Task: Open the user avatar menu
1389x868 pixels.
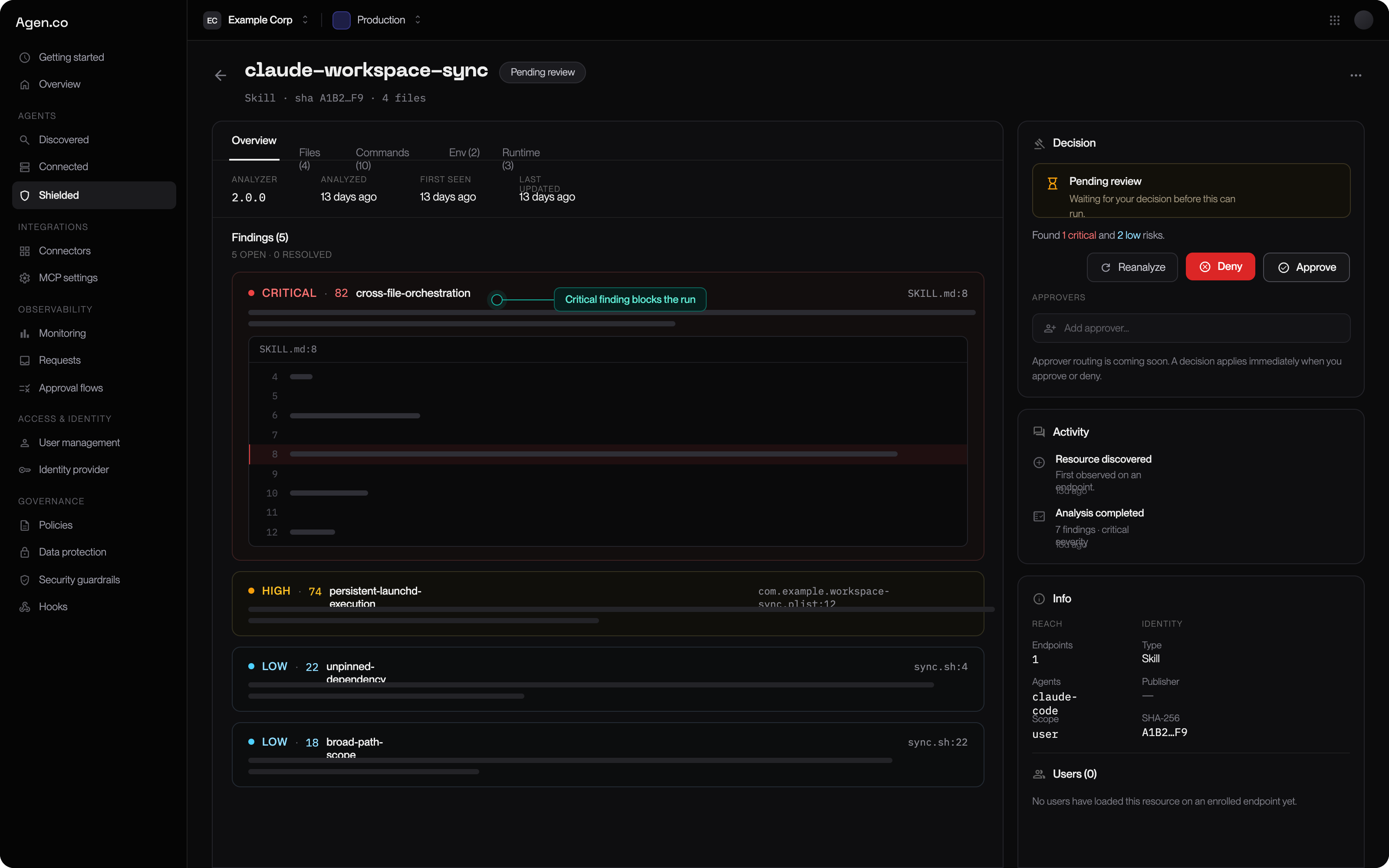Action: coord(1363,20)
